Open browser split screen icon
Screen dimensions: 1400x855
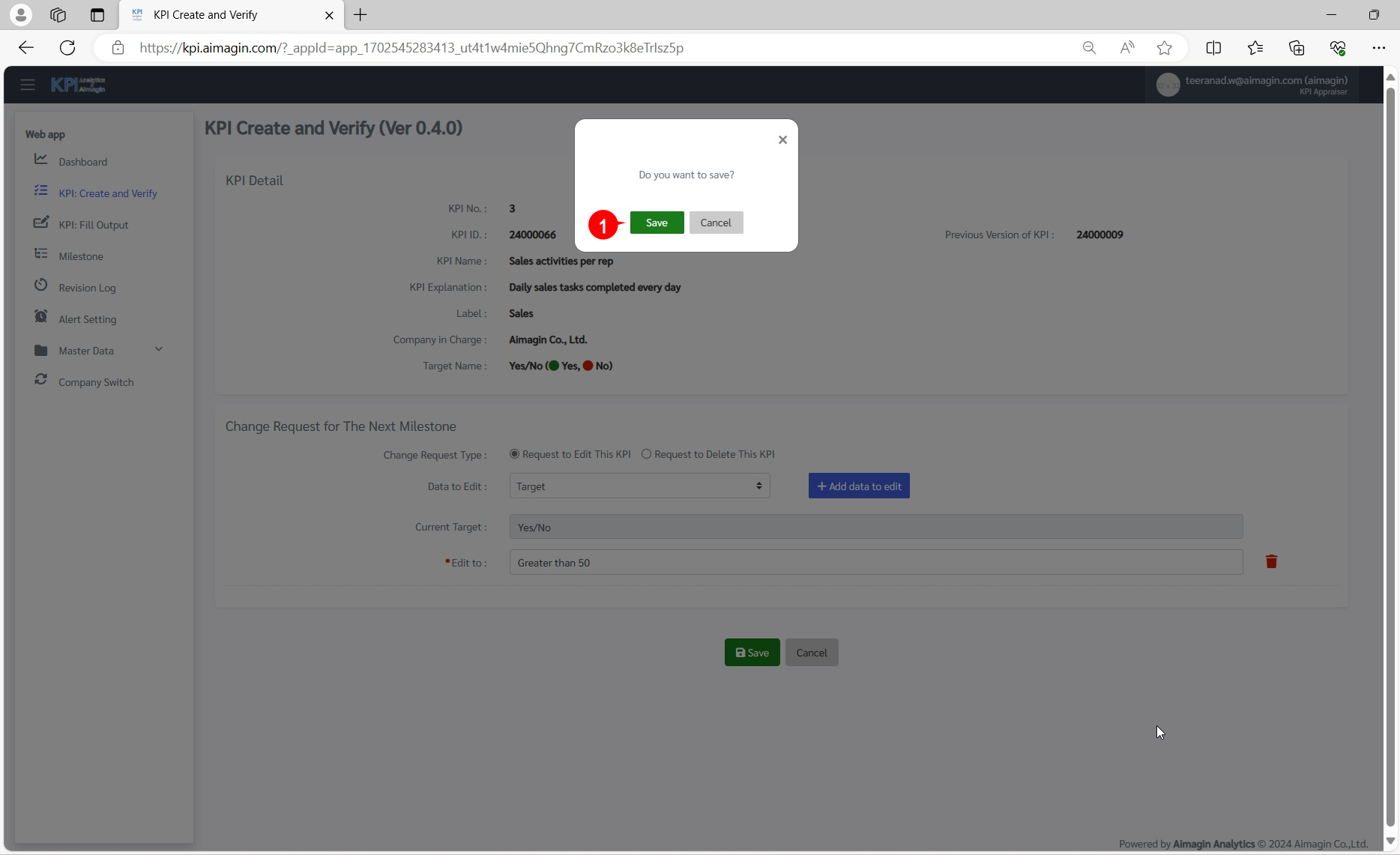coord(1213,48)
